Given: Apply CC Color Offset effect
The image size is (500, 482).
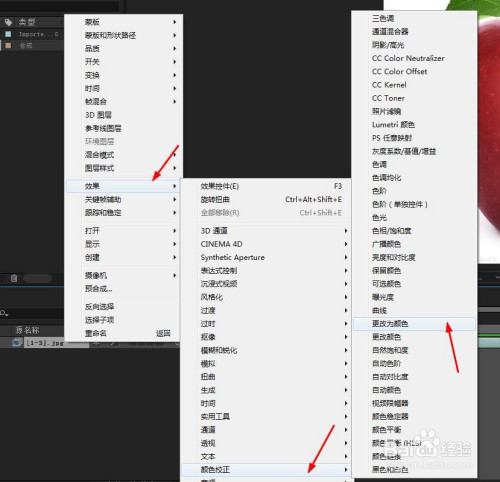Looking at the screenshot, I should pos(414,72).
